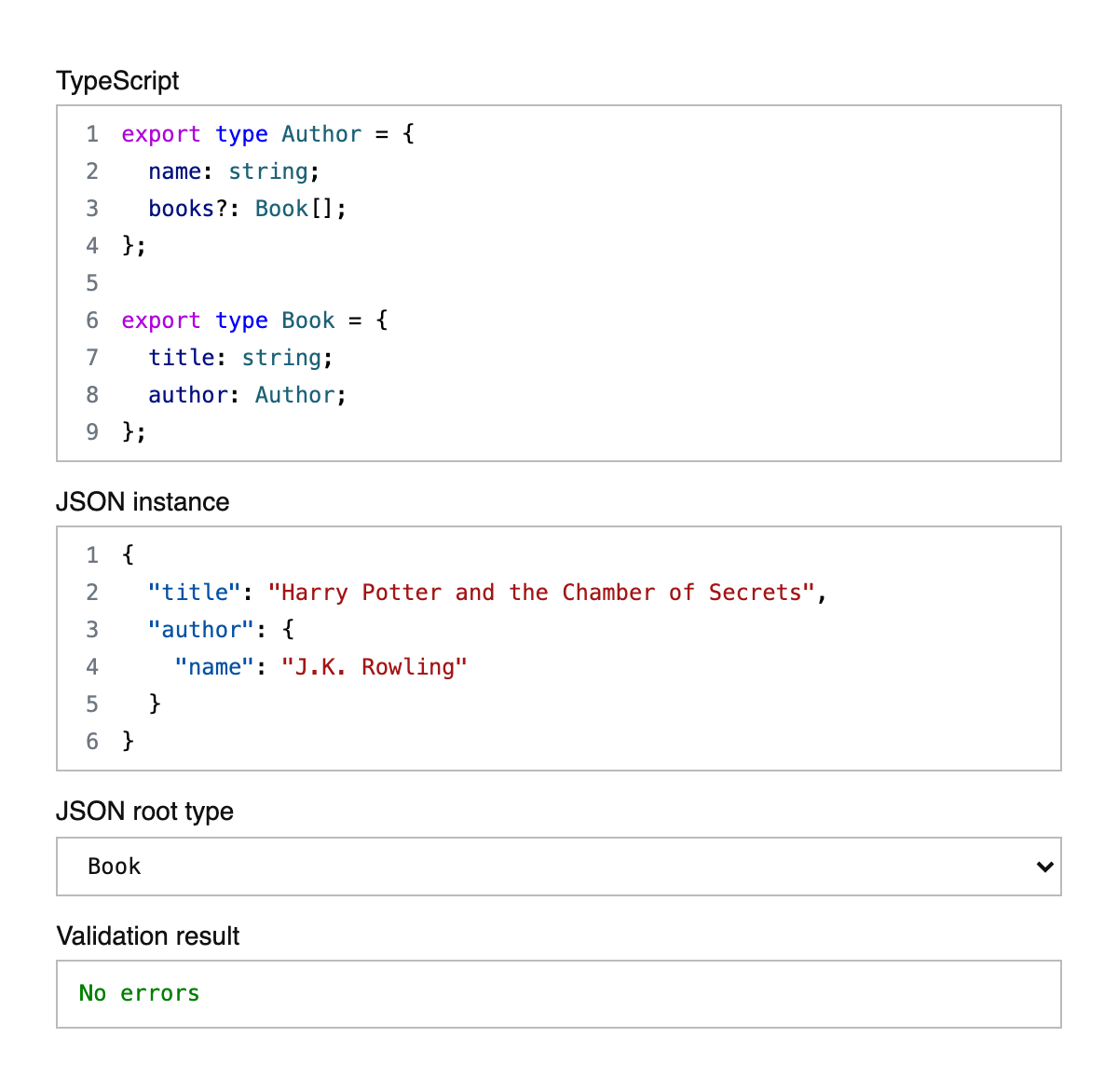Click the 'No errors' validation message
1118x1092 pixels.
click(139, 993)
